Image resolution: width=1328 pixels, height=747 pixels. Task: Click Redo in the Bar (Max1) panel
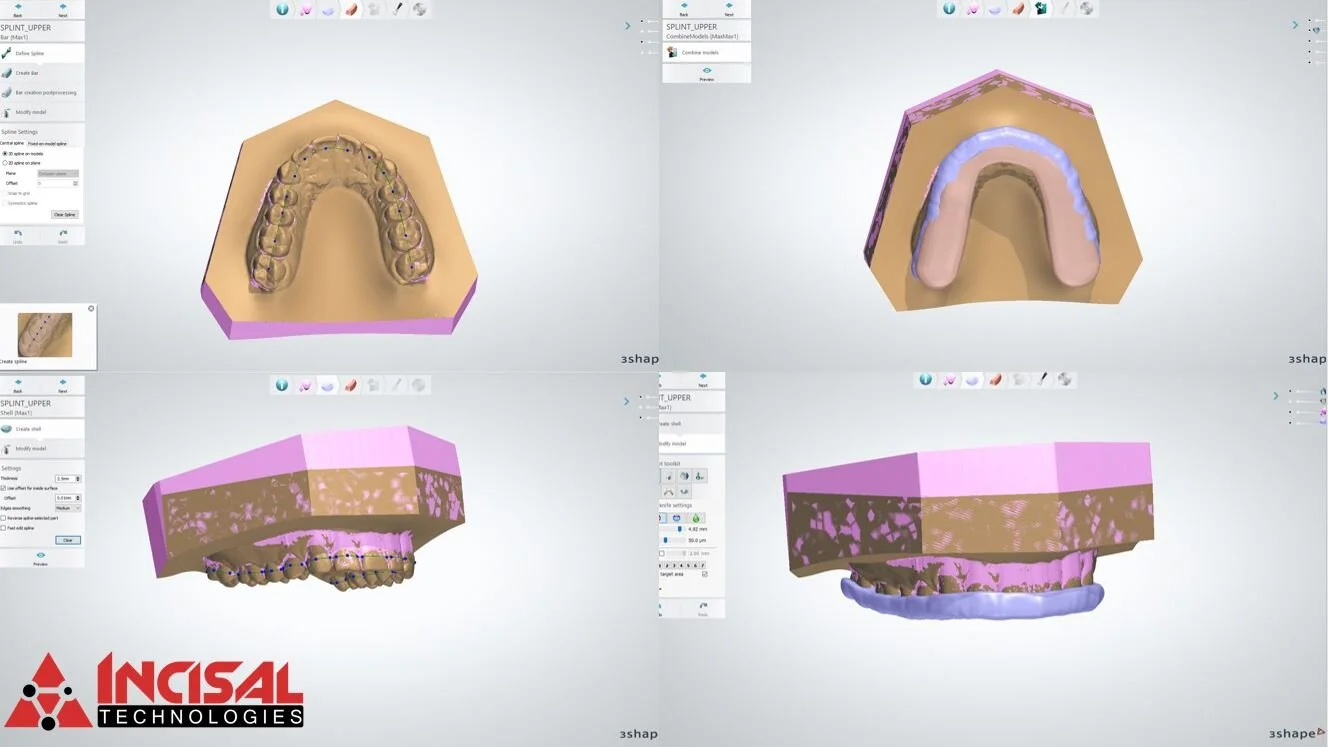63,236
